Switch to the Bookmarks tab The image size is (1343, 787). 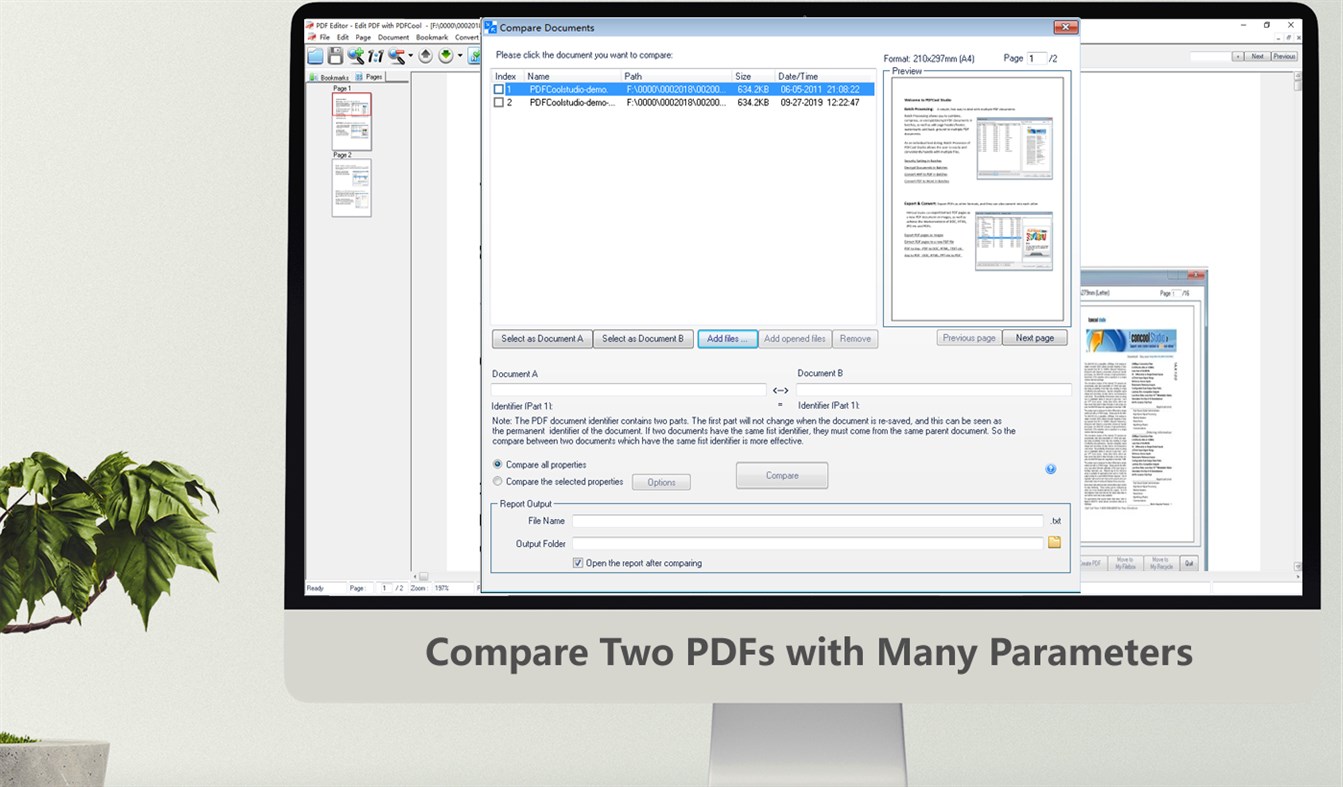[x=330, y=76]
